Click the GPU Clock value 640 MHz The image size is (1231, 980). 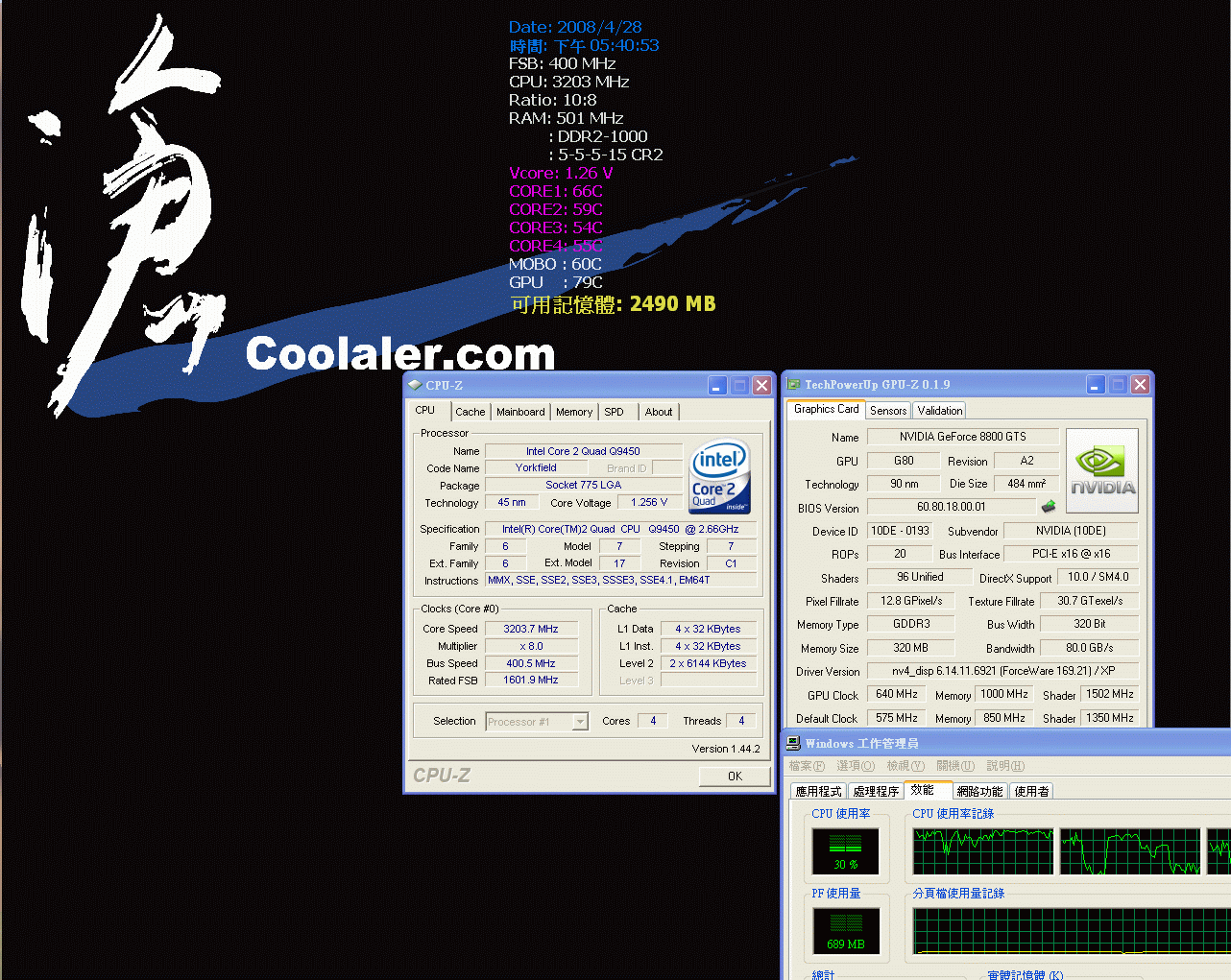coord(897,694)
